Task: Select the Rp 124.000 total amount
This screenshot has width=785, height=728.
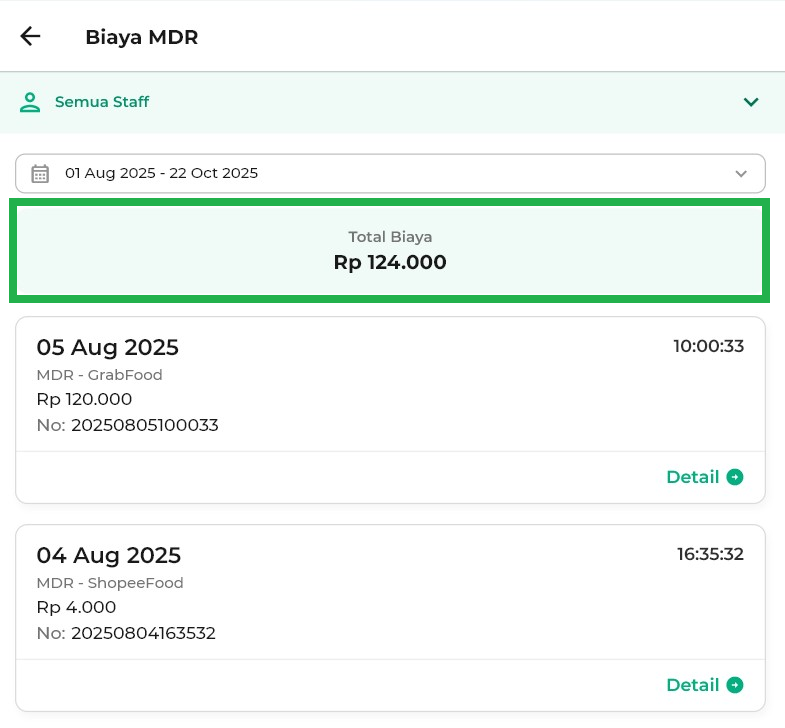Action: 390,263
